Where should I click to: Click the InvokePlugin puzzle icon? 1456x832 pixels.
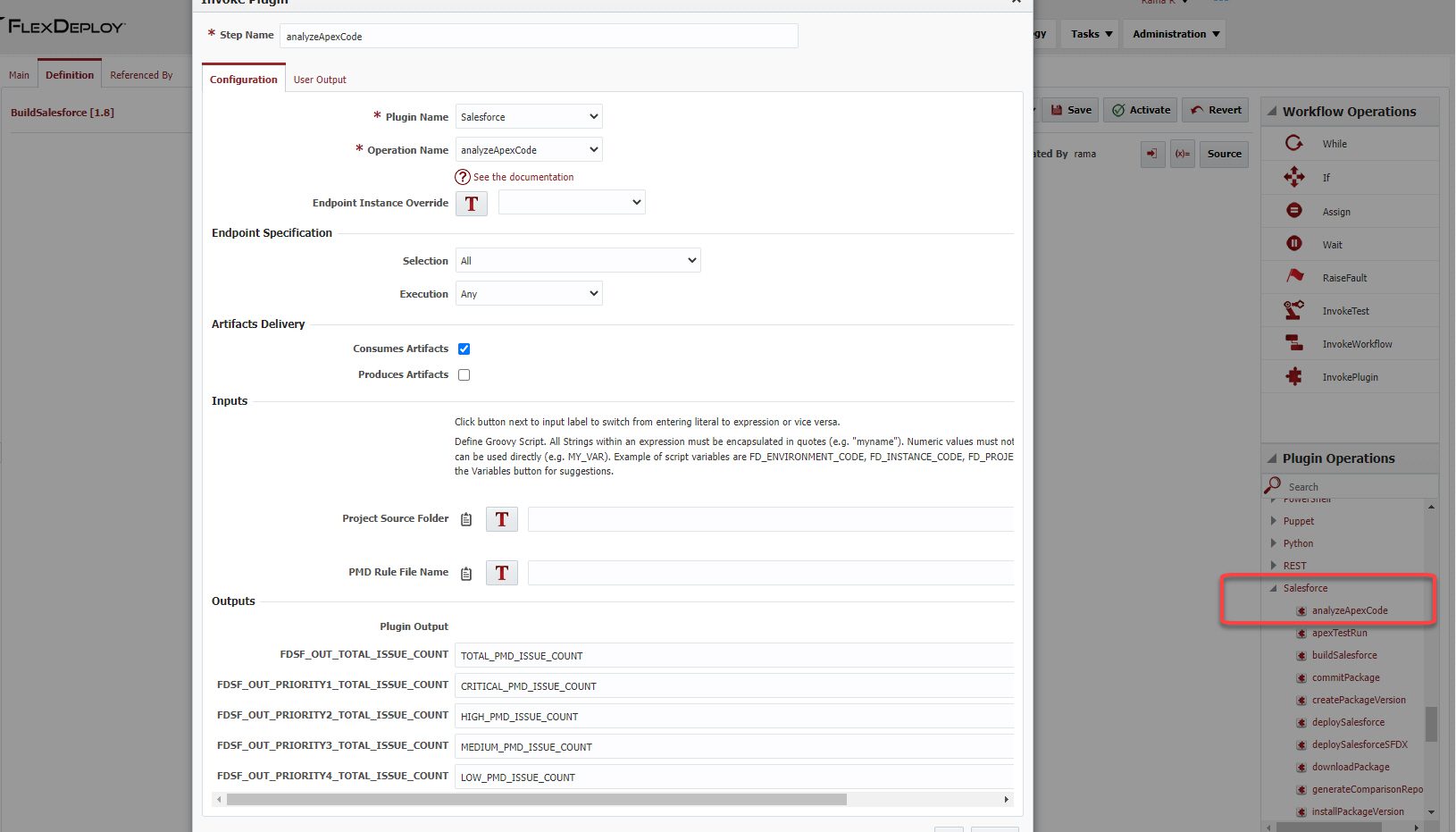click(x=1293, y=376)
